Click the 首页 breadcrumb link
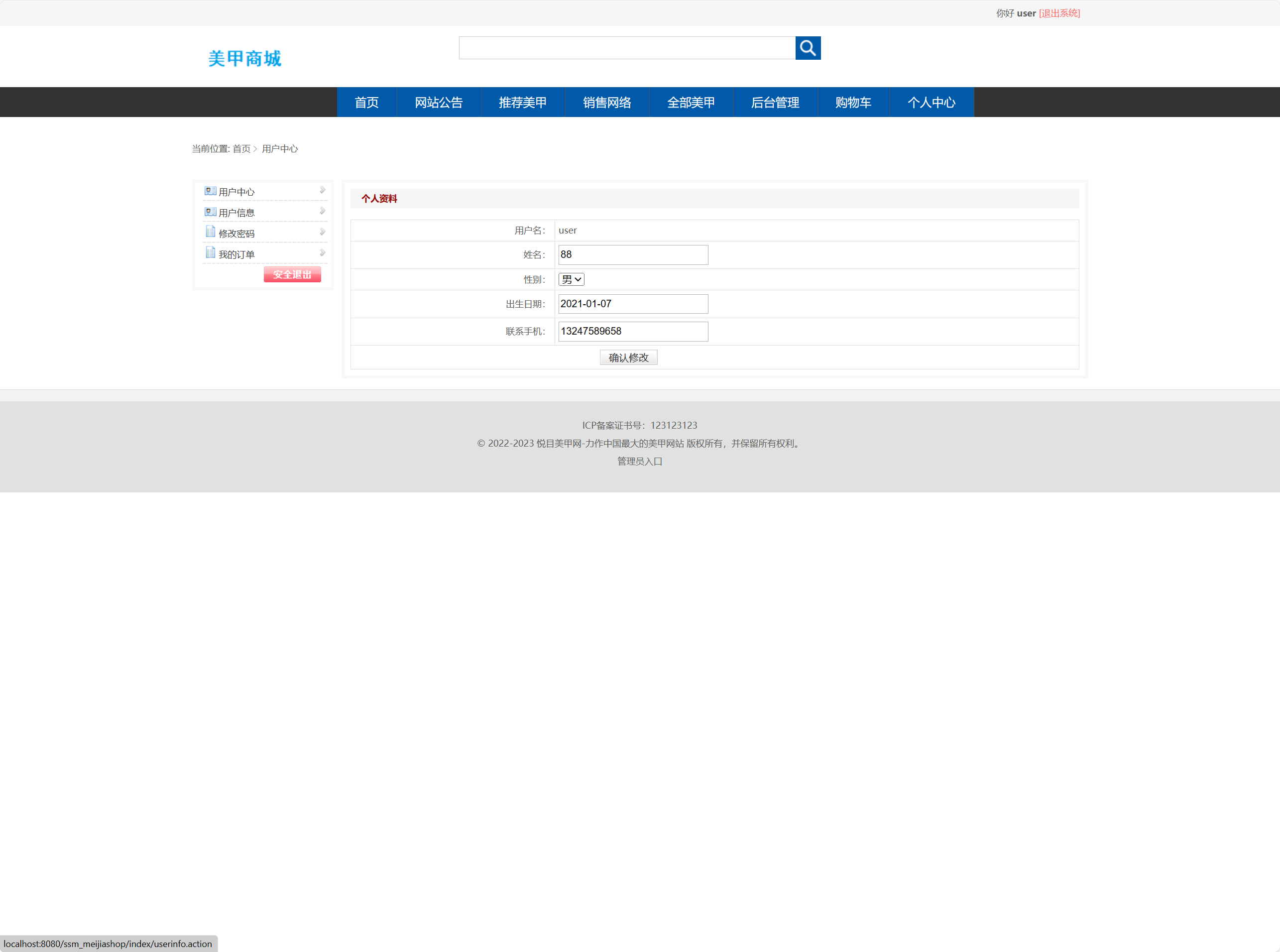Image resolution: width=1280 pixels, height=952 pixels. (x=241, y=149)
